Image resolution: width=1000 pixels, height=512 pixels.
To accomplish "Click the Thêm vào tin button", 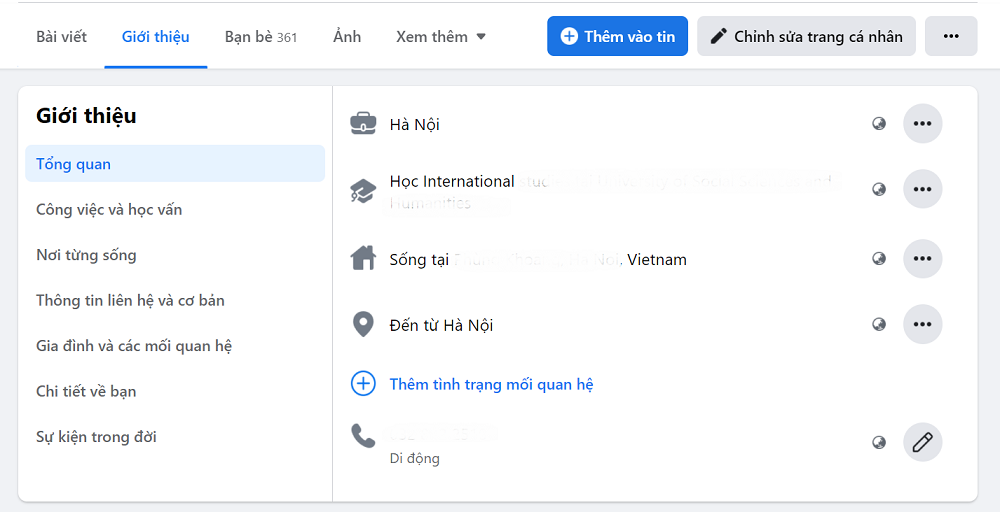I will click(617, 36).
